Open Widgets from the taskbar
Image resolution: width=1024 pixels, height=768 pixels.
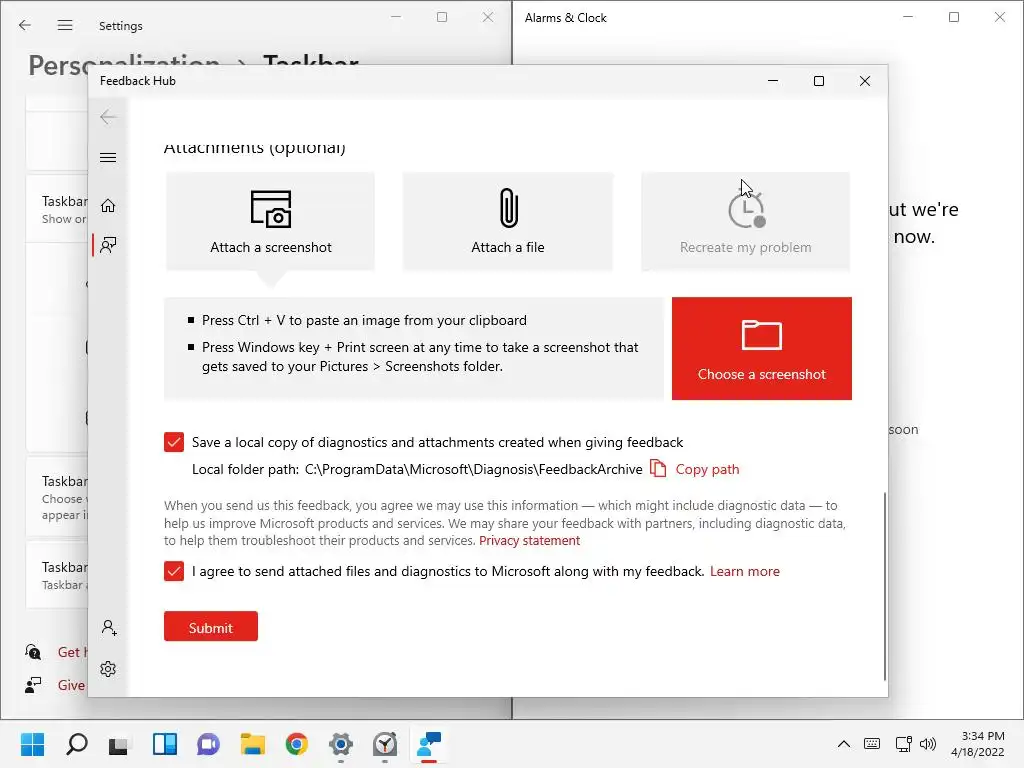(165, 744)
